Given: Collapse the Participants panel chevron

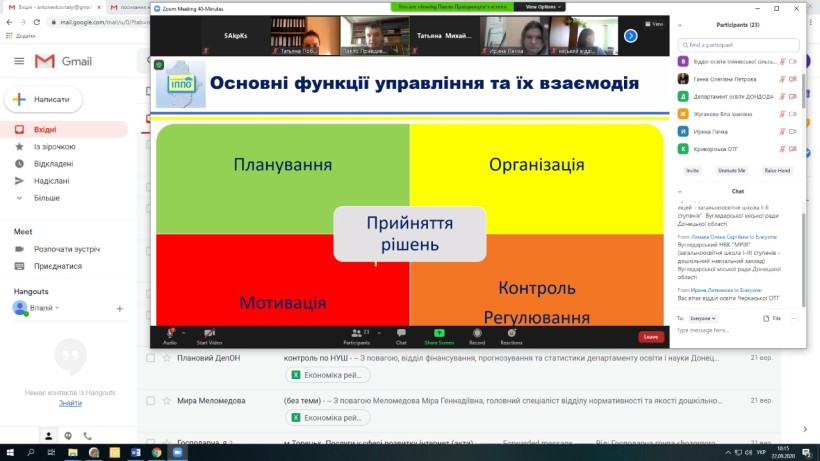Looking at the screenshot, I should 680,25.
